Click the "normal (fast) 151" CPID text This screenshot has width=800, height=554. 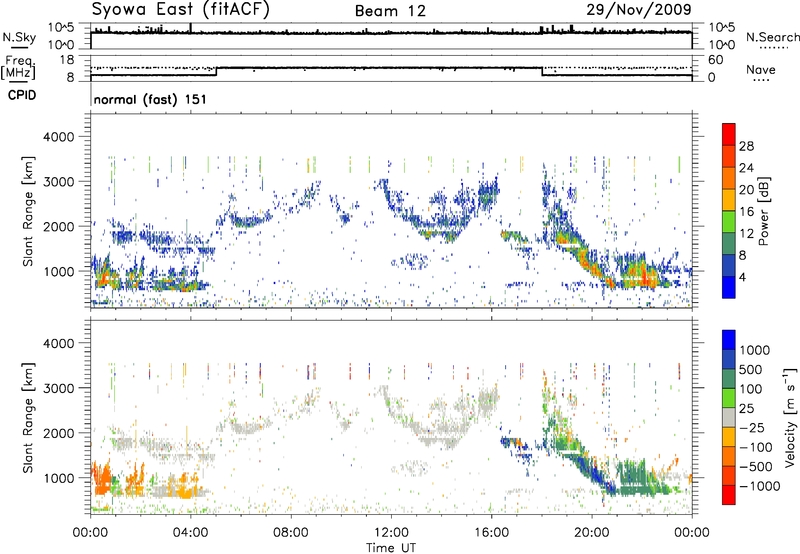(150, 99)
